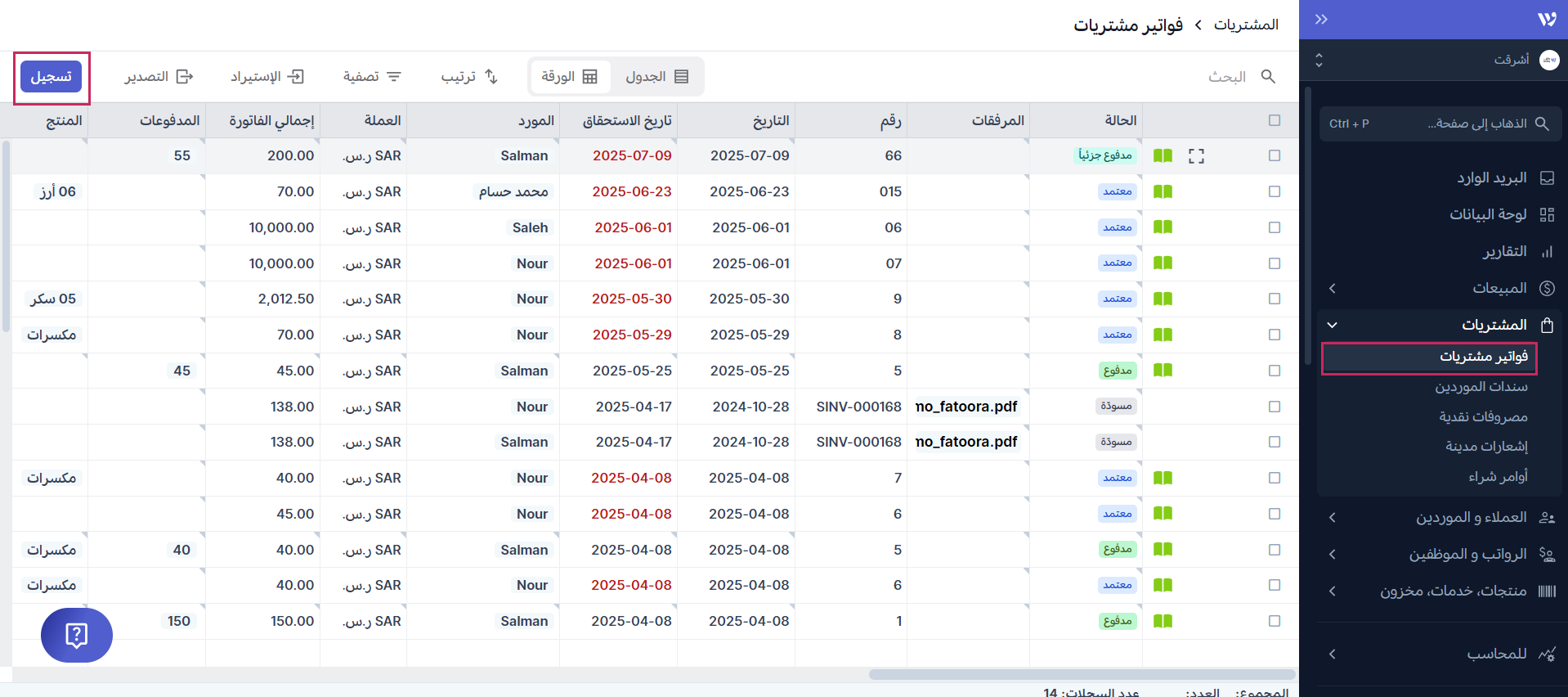Toggle the select-all checkbox in table header

click(1275, 121)
